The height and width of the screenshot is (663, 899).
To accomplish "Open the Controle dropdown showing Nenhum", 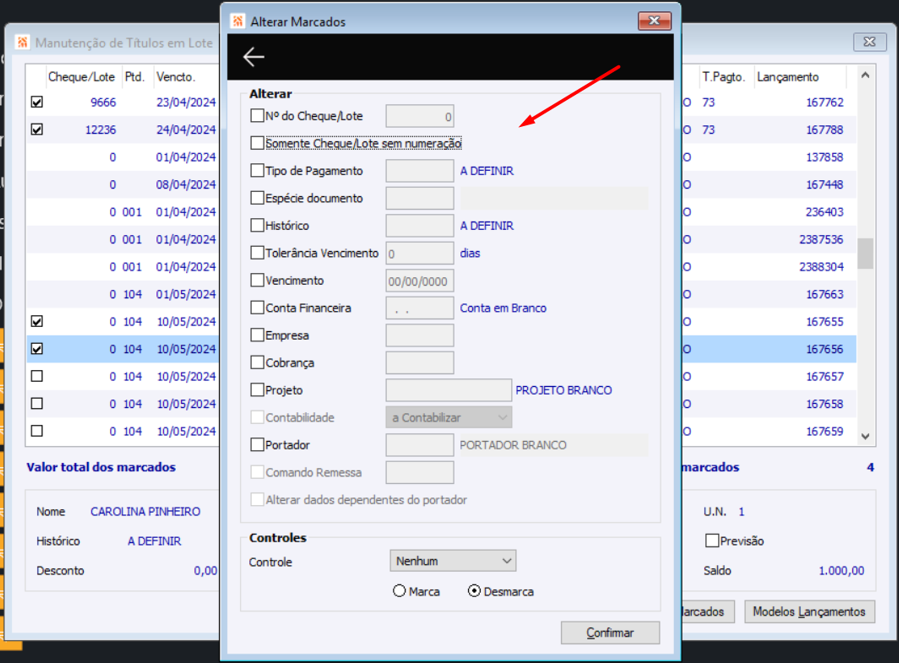I will 453,560.
